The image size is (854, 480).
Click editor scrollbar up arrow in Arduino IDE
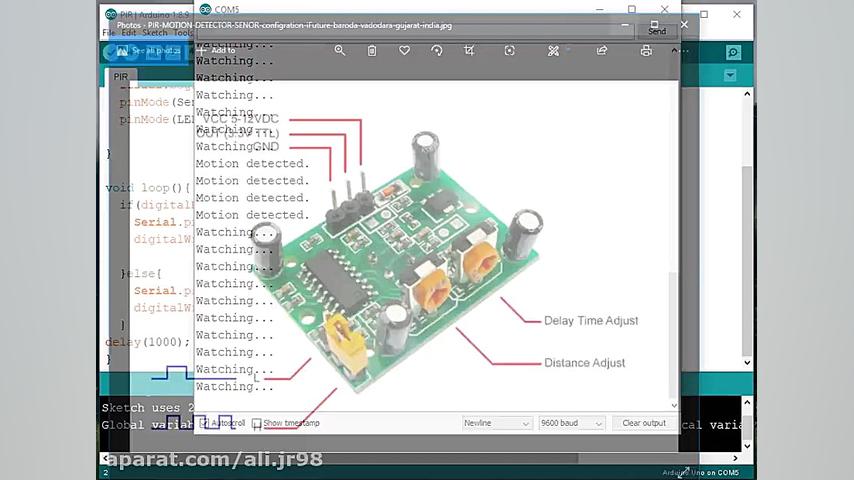click(x=747, y=94)
